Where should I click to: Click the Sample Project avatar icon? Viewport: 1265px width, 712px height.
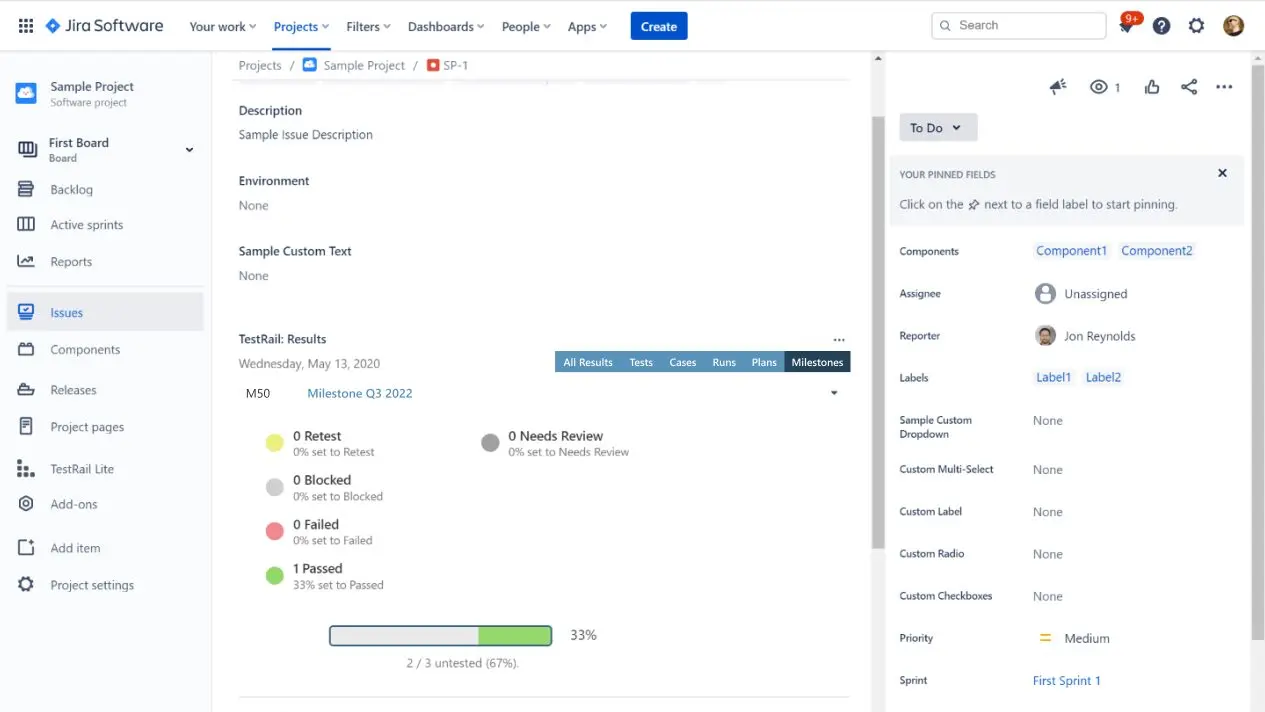pos(26,93)
